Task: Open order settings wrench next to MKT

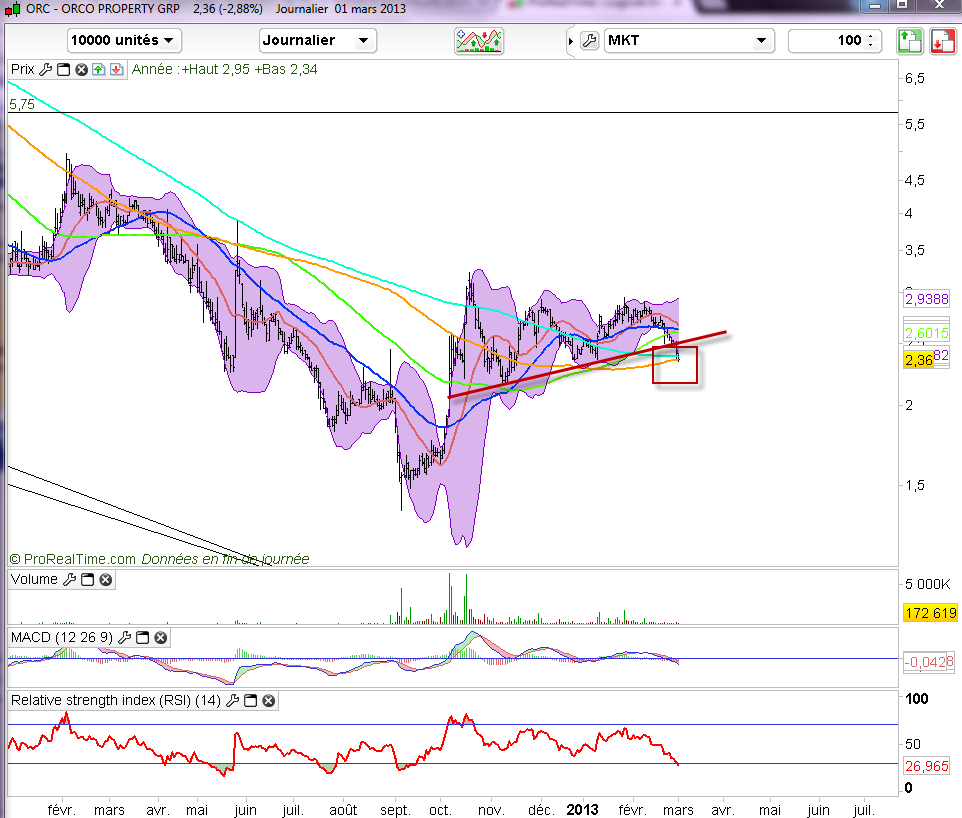Action: (x=588, y=41)
